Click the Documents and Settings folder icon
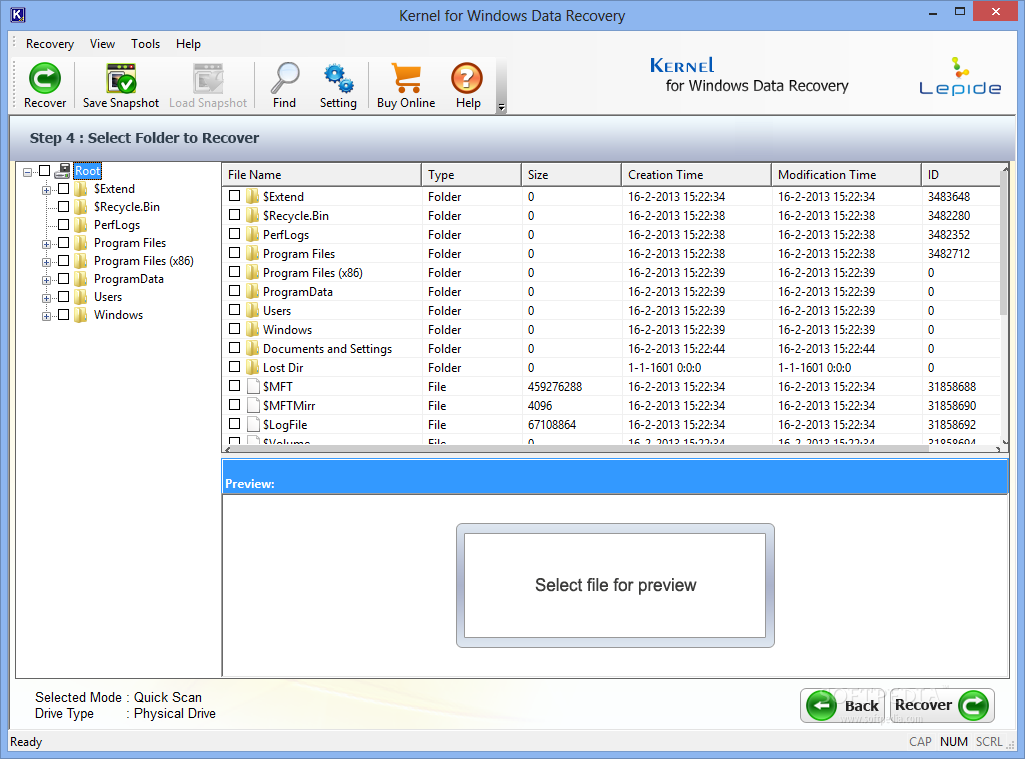The height and width of the screenshot is (759, 1025). 252,348
